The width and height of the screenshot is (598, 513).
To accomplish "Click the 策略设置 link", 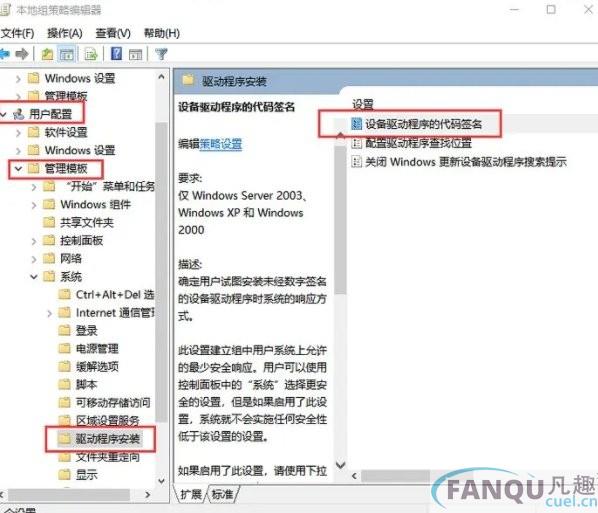I will click(x=221, y=144).
